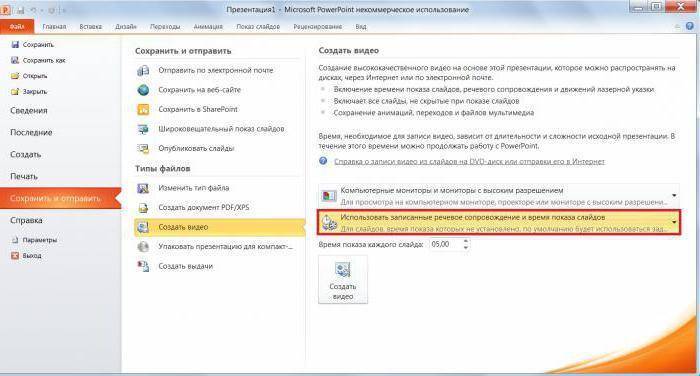Viewport: 700px width, 376px height.
Task: Choose Широковещательный показ слайдов option
Action: click(x=221, y=129)
